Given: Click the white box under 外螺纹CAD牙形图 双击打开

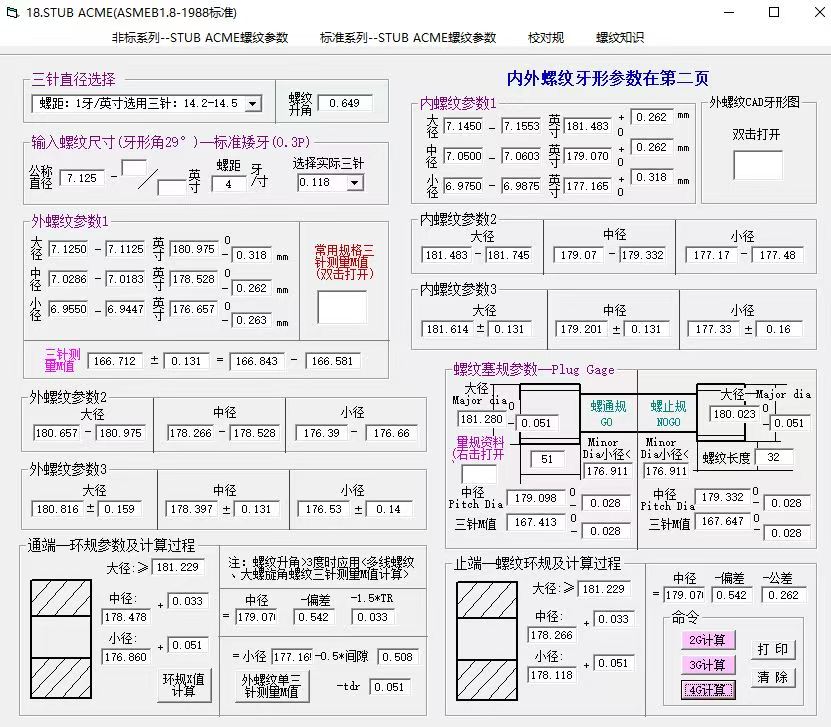Looking at the screenshot, I should click(758, 165).
